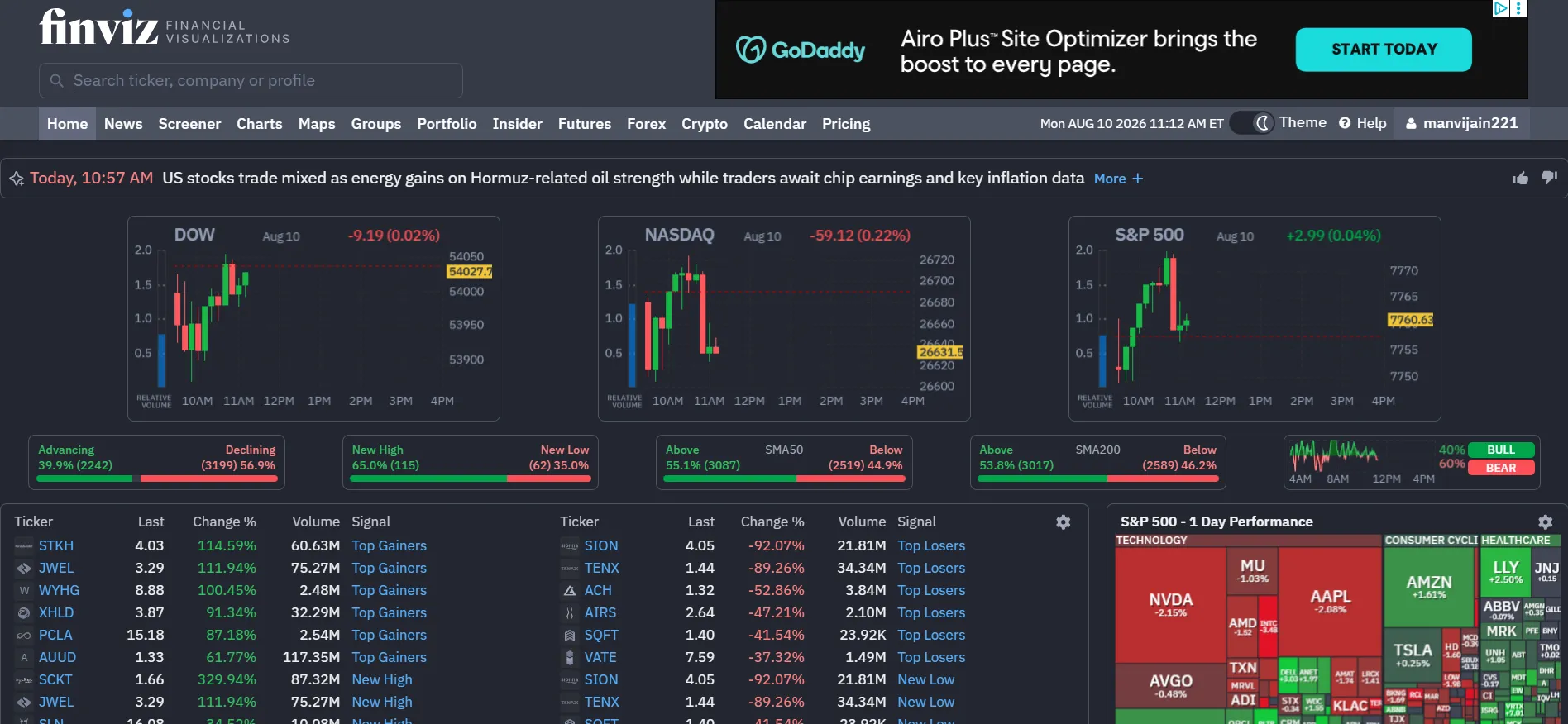Click the Change % column header in gainers table
The width and height of the screenshot is (1568, 724).
(224, 522)
